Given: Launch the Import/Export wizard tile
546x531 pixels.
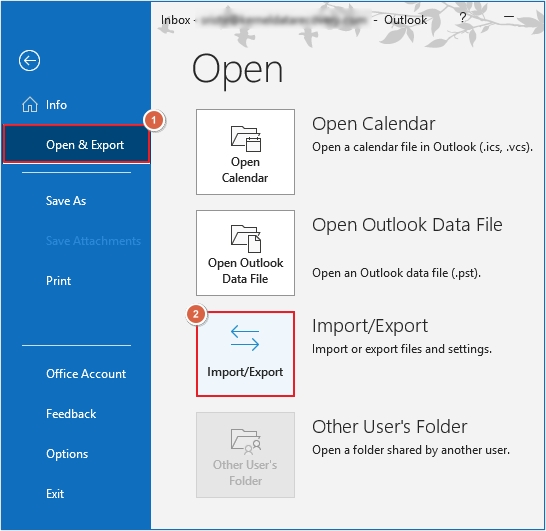Looking at the screenshot, I should click(x=245, y=354).
